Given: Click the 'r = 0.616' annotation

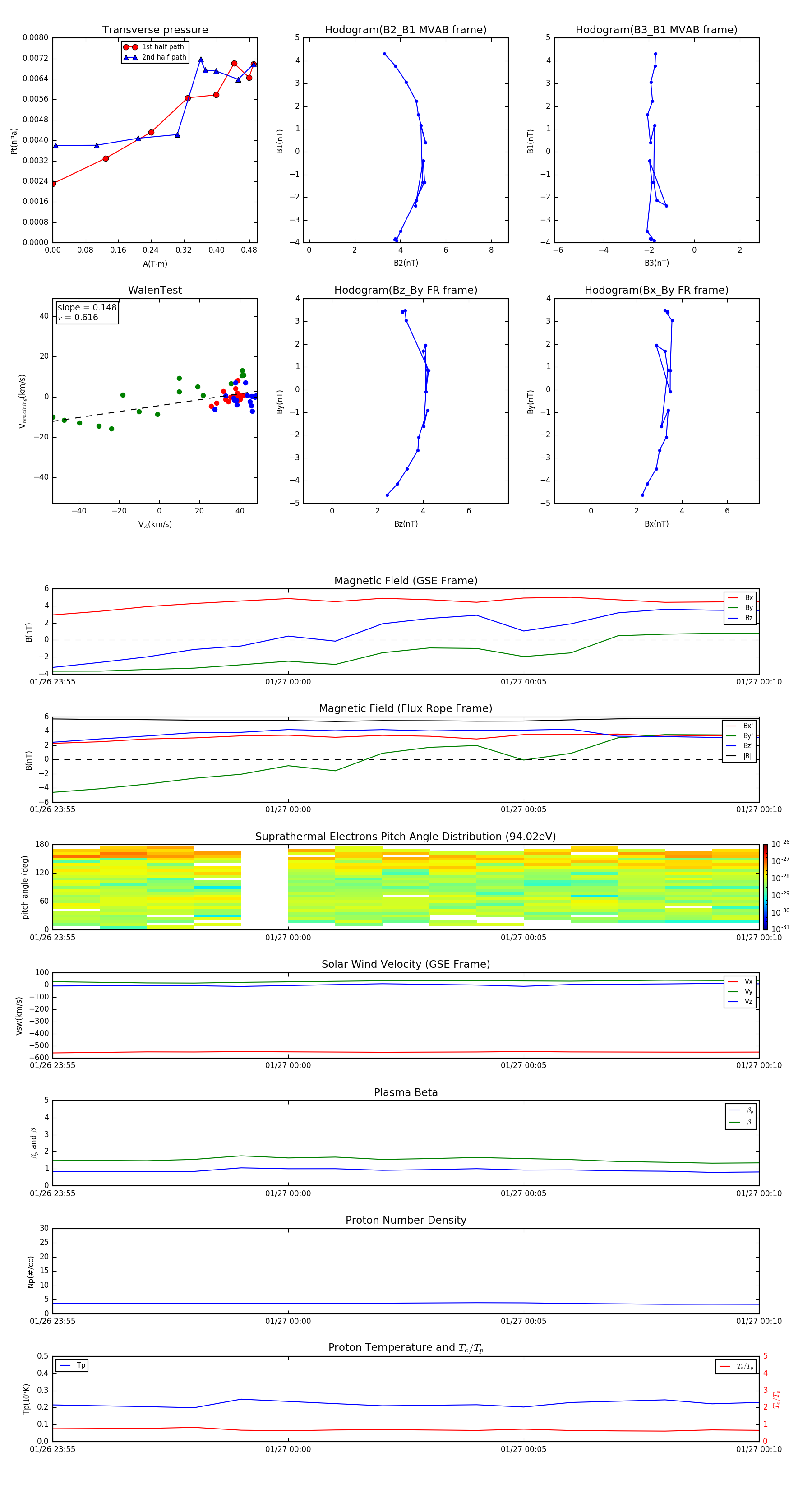Looking at the screenshot, I should point(78,317).
